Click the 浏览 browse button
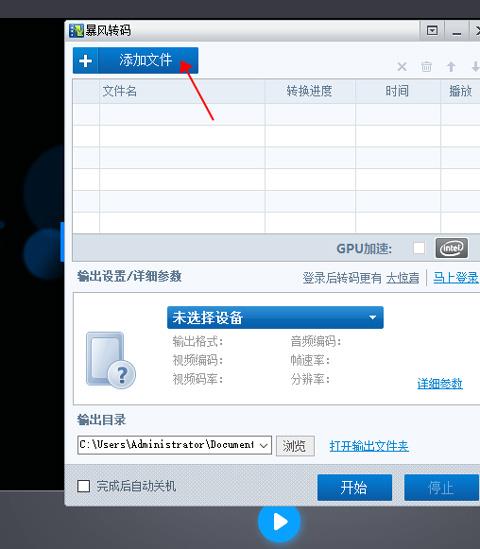The height and width of the screenshot is (549, 480). point(295,446)
